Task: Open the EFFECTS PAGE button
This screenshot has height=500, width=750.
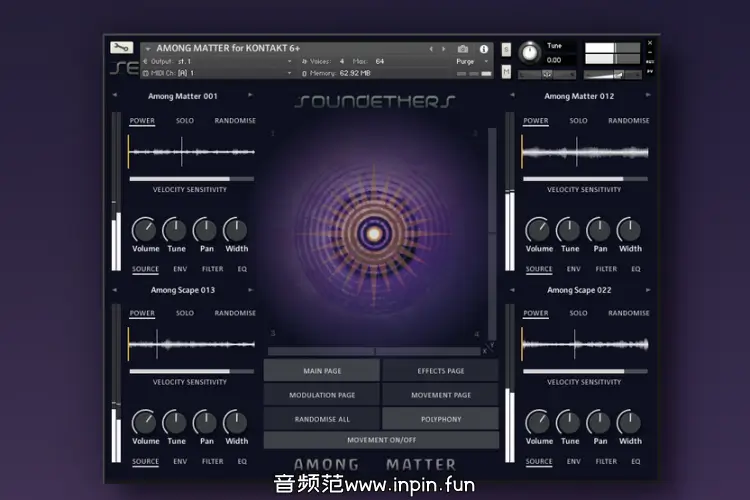Action: click(441, 371)
